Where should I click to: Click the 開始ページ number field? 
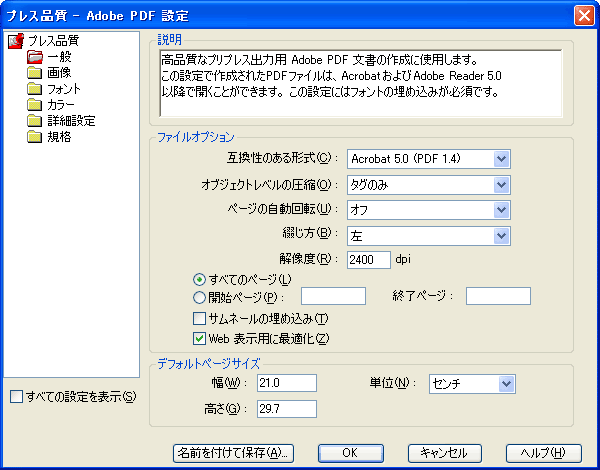click(x=333, y=296)
